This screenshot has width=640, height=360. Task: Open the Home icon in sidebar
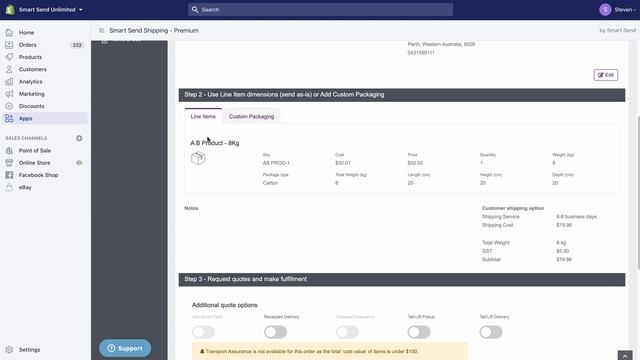(x=9, y=32)
